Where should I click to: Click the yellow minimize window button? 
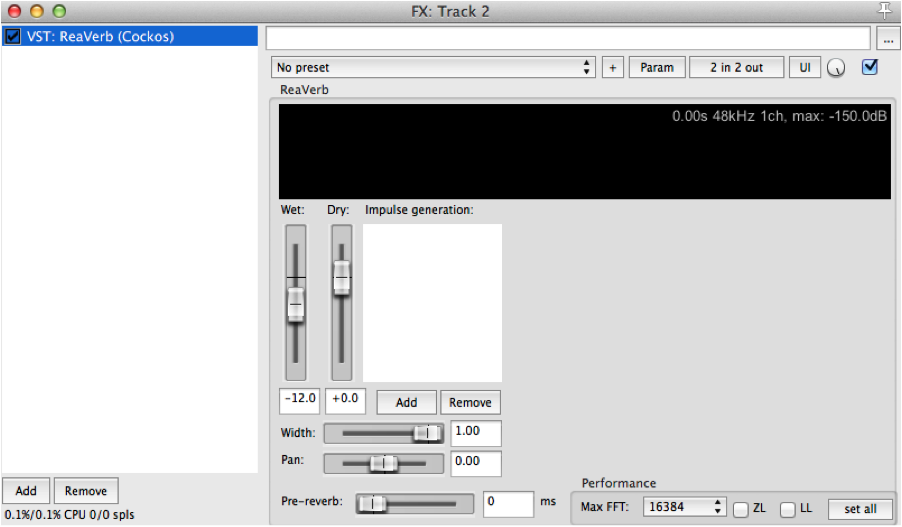[x=37, y=11]
